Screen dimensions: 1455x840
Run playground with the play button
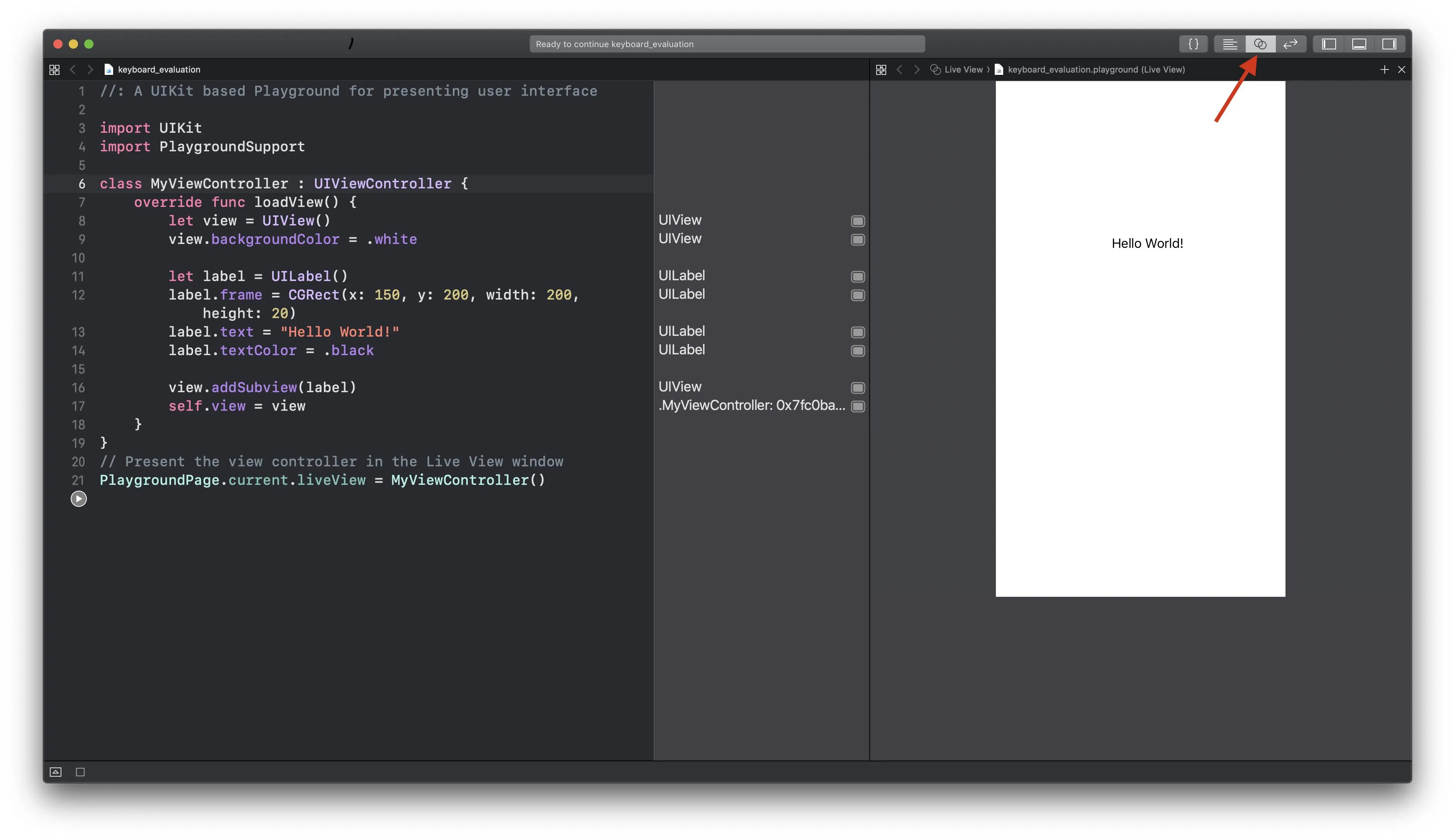click(x=78, y=498)
